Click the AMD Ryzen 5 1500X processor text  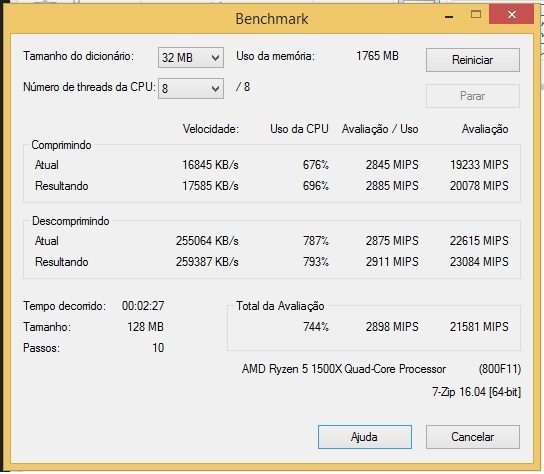point(344,369)
